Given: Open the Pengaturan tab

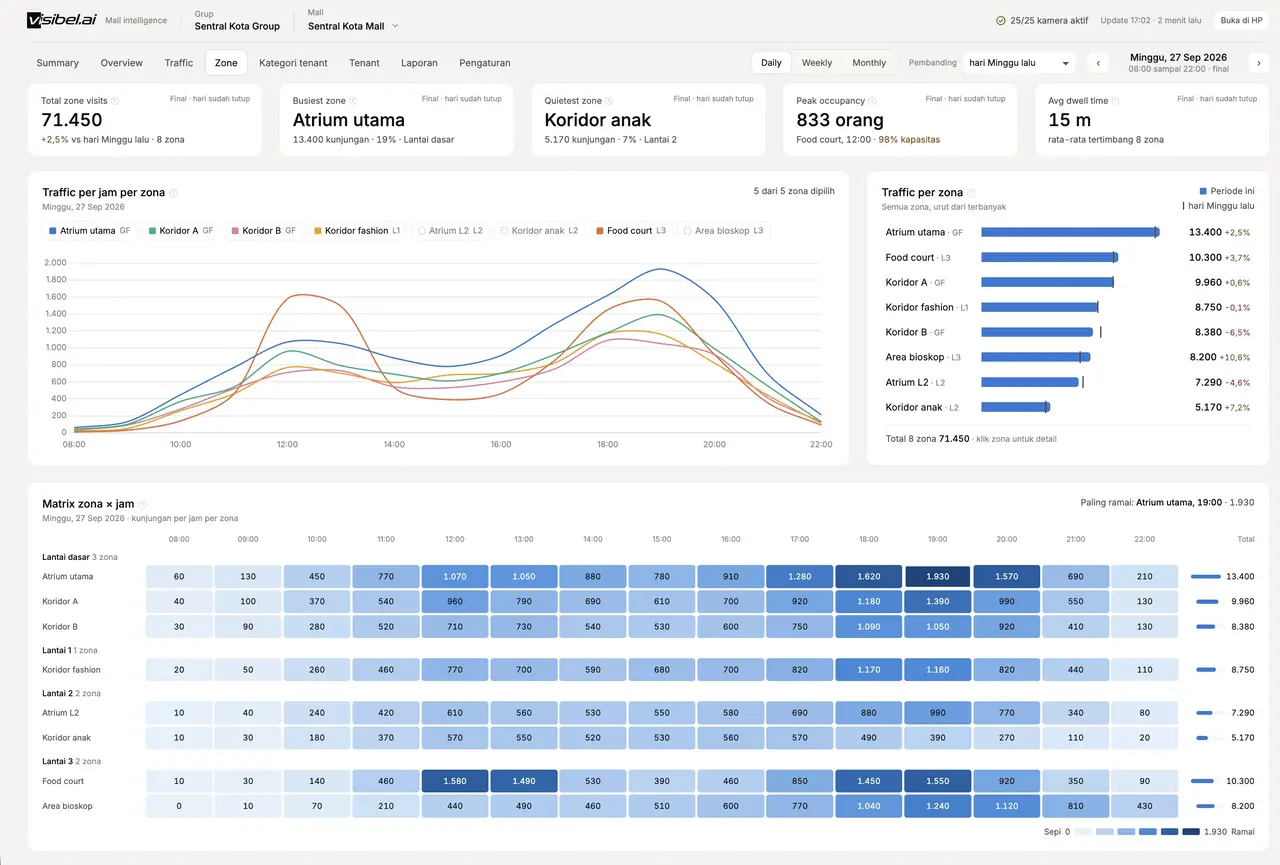Looking at the screenshot, I should [x=485, y=63].
